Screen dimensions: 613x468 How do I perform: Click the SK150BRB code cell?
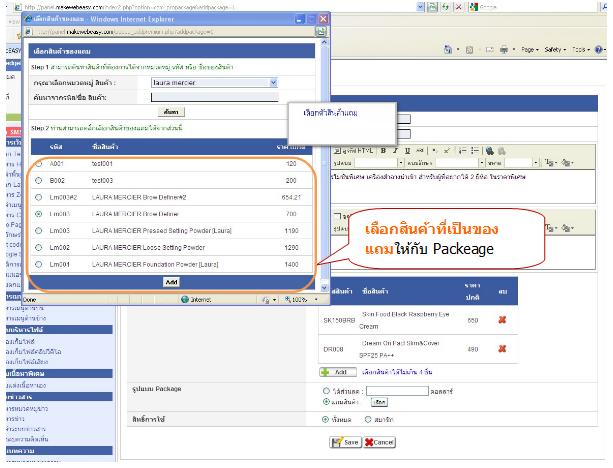[x=339, y=320]
